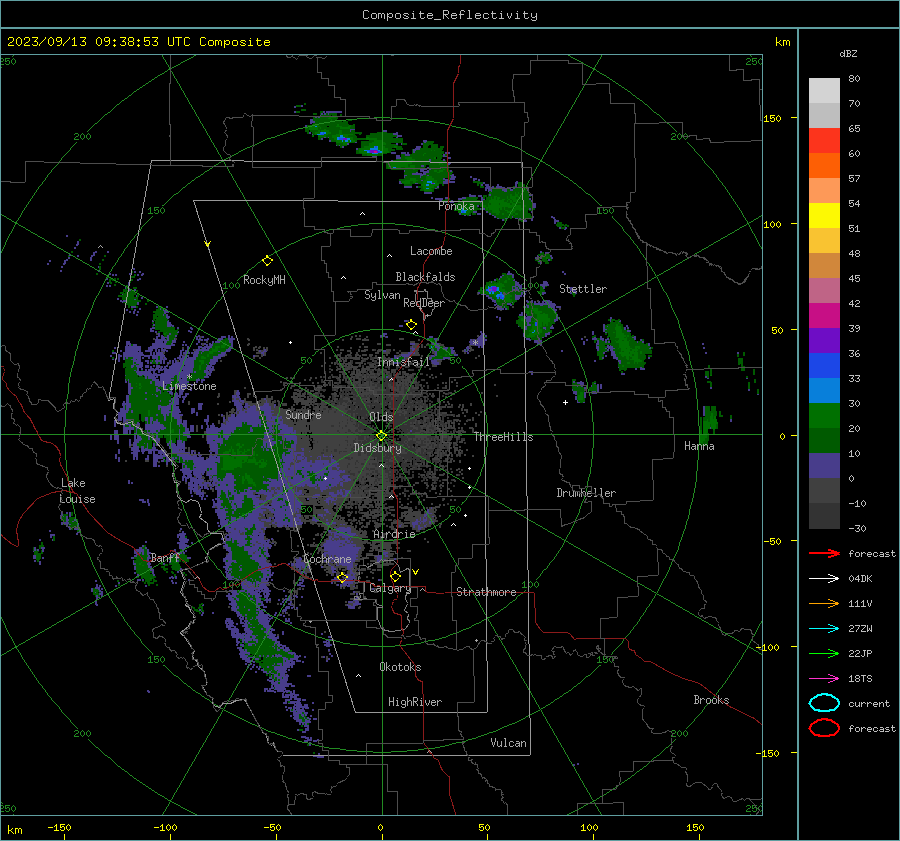Select the purple 36–39 dBZ swatch
Screen dimensions: 900x841
tap(824, 340)
